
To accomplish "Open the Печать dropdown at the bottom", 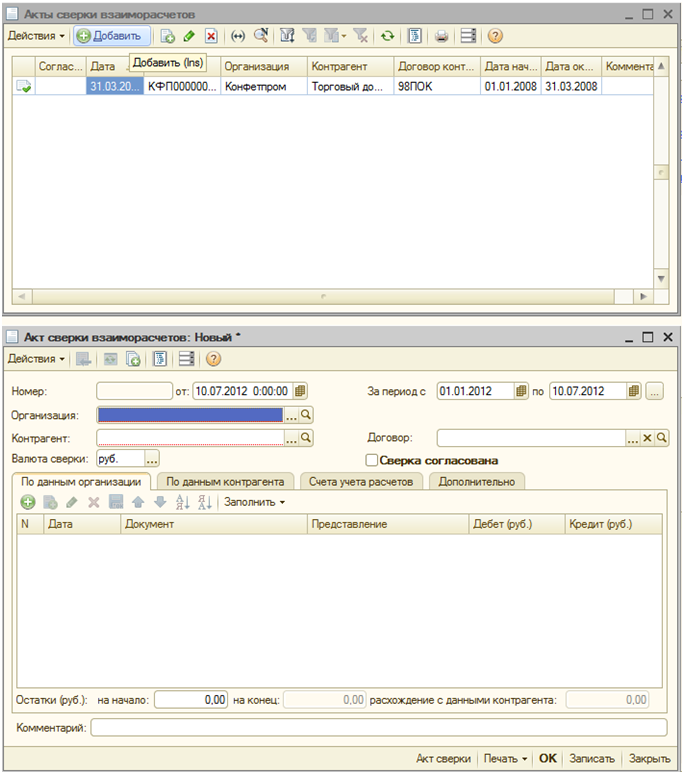I will 505,758.
